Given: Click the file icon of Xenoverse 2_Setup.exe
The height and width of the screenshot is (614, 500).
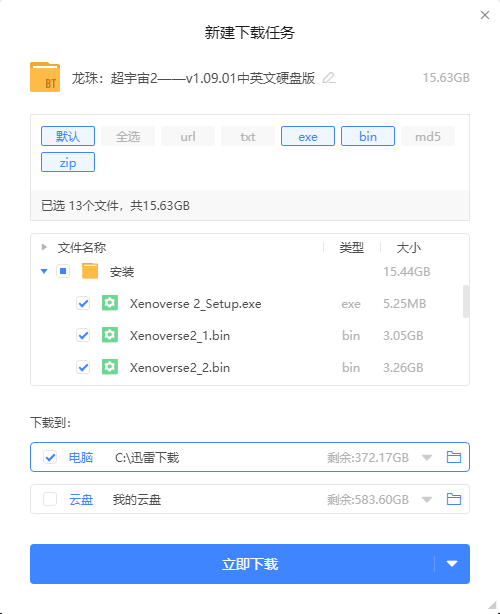Looking at the screenshot, I should point(110,303).
